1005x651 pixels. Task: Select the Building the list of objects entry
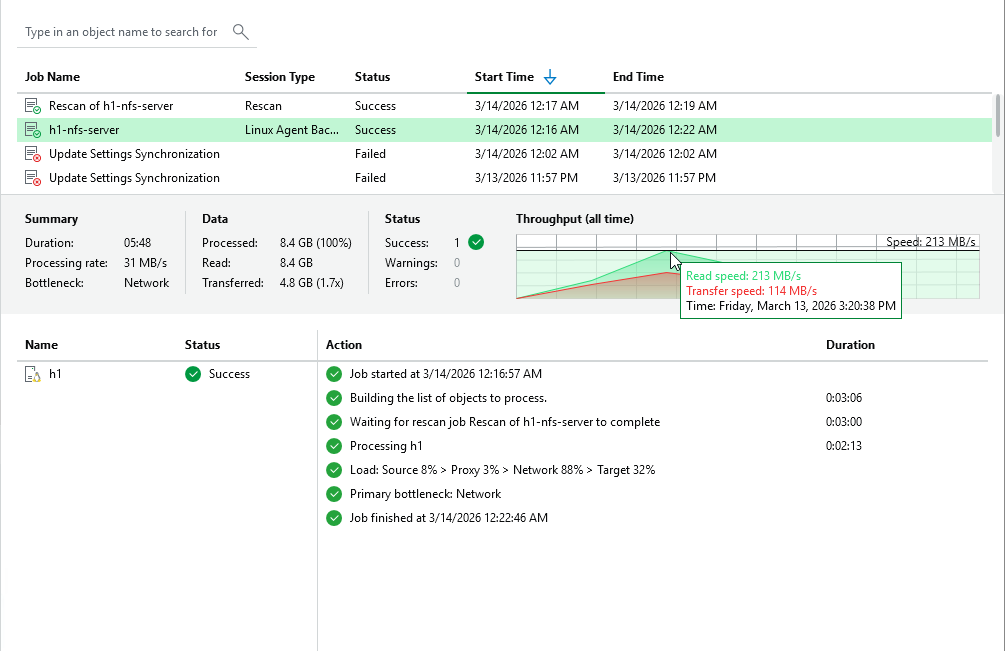(x=448, y=398)
